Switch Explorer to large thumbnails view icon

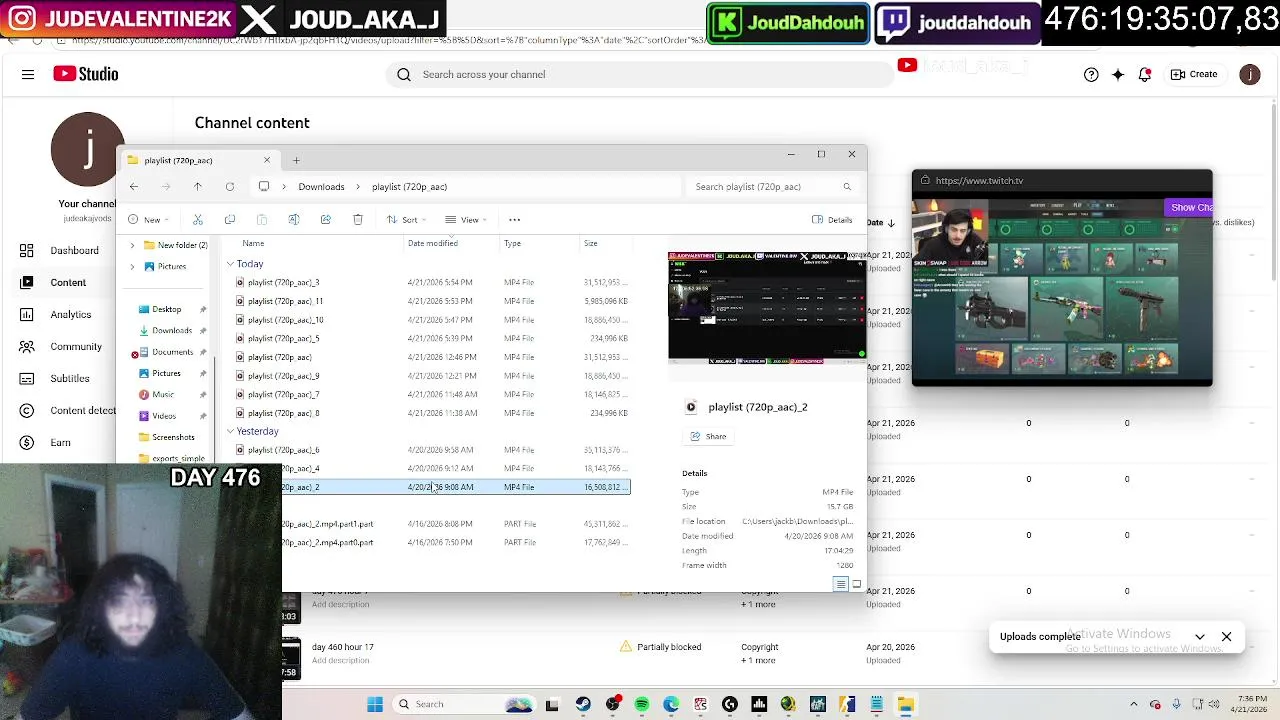point(856,584)
